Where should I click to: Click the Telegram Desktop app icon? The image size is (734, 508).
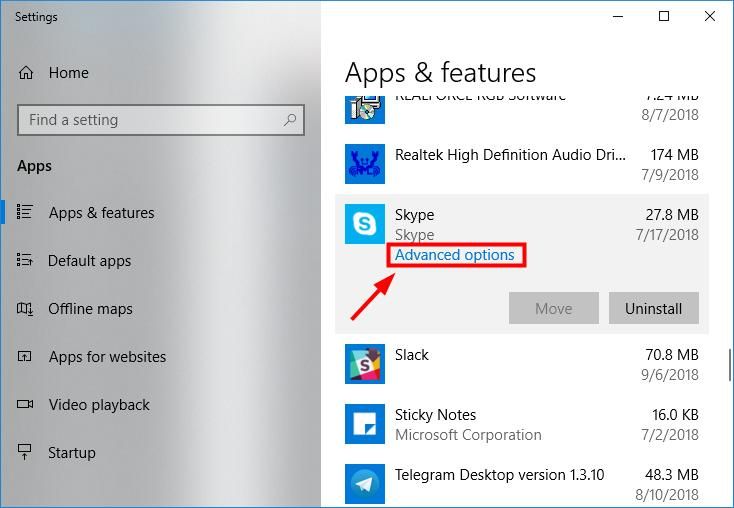point(365,484)
